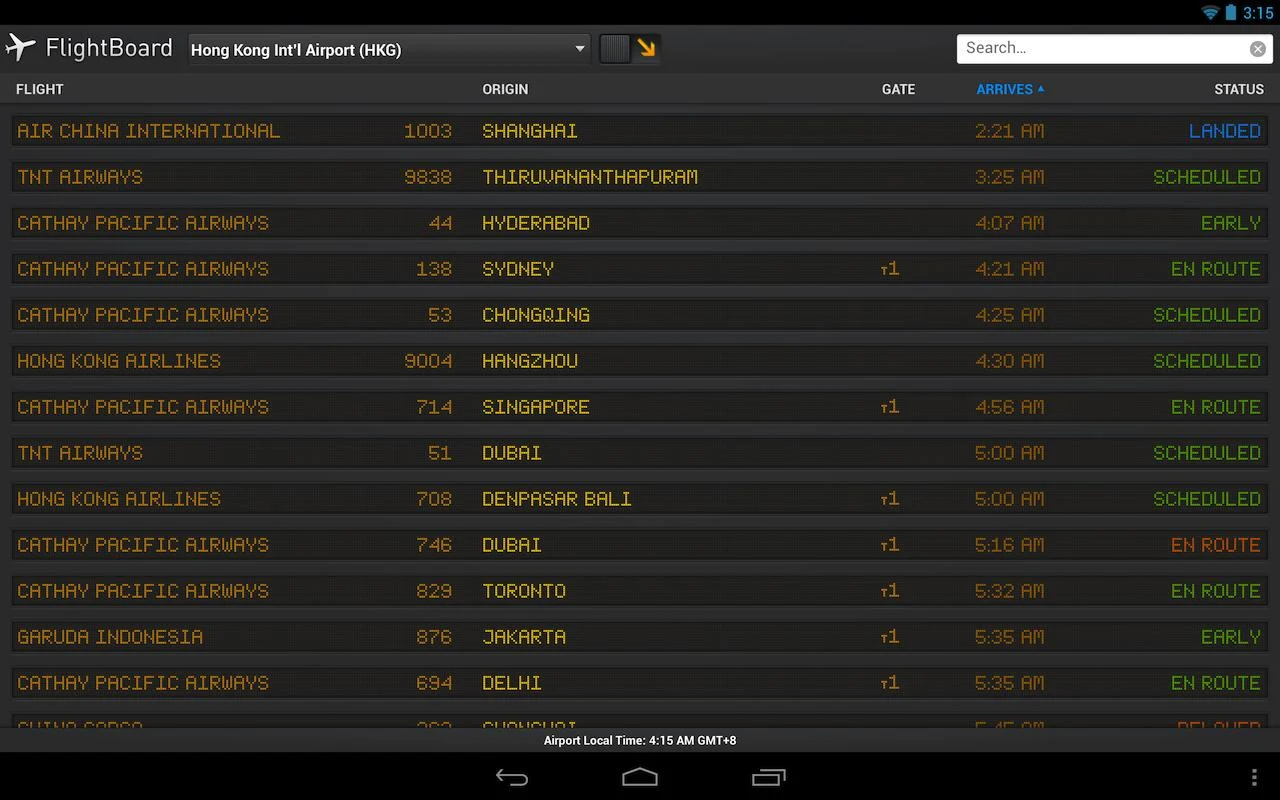The image size is (1280, 800).
Task: Tap the 4:21 AM arrival time
Action: tap(1010, 269)
